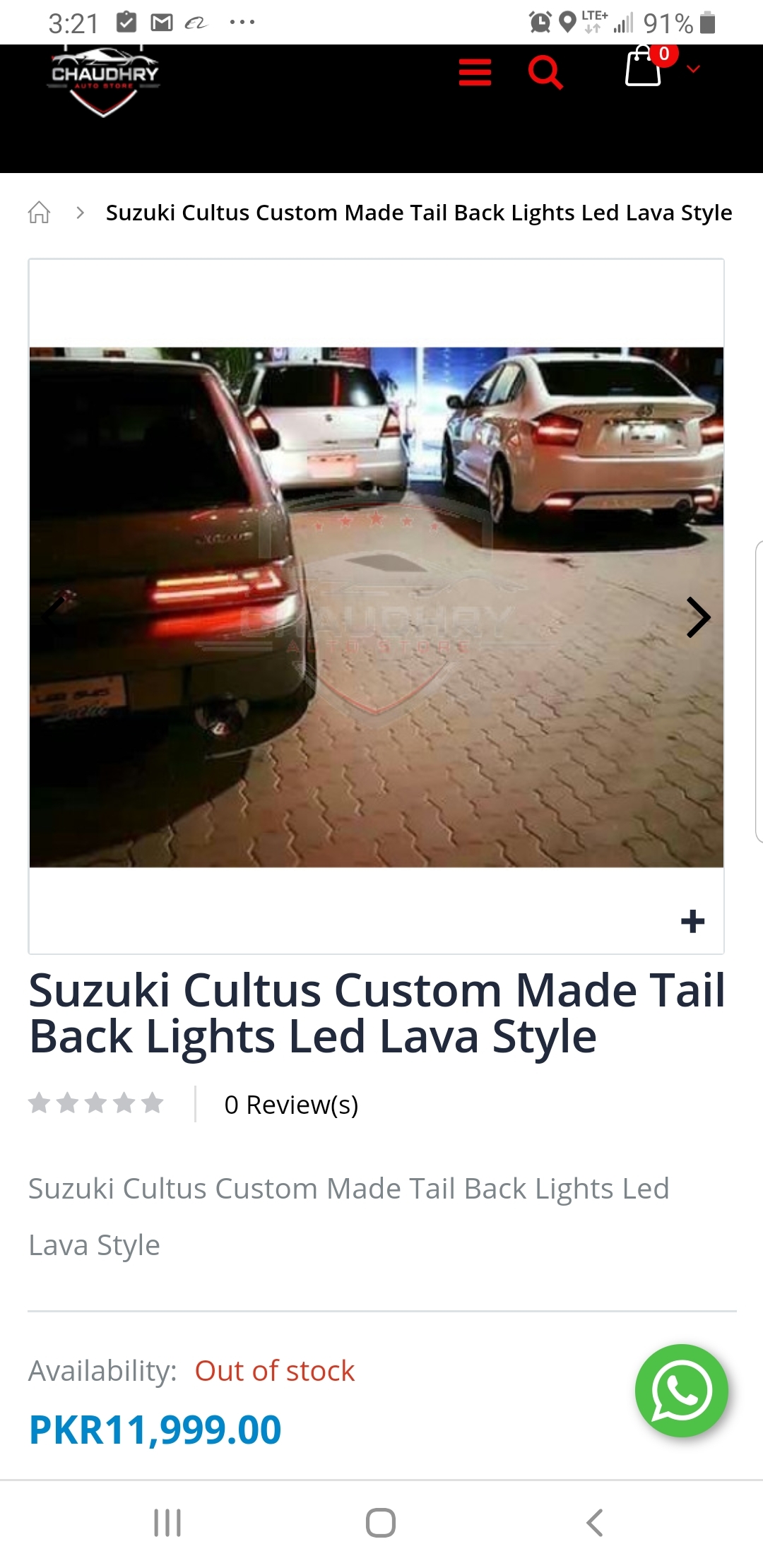Screen dimensions: 763x1568
Task: Tap the star rating row
Action: (96, 1103)
